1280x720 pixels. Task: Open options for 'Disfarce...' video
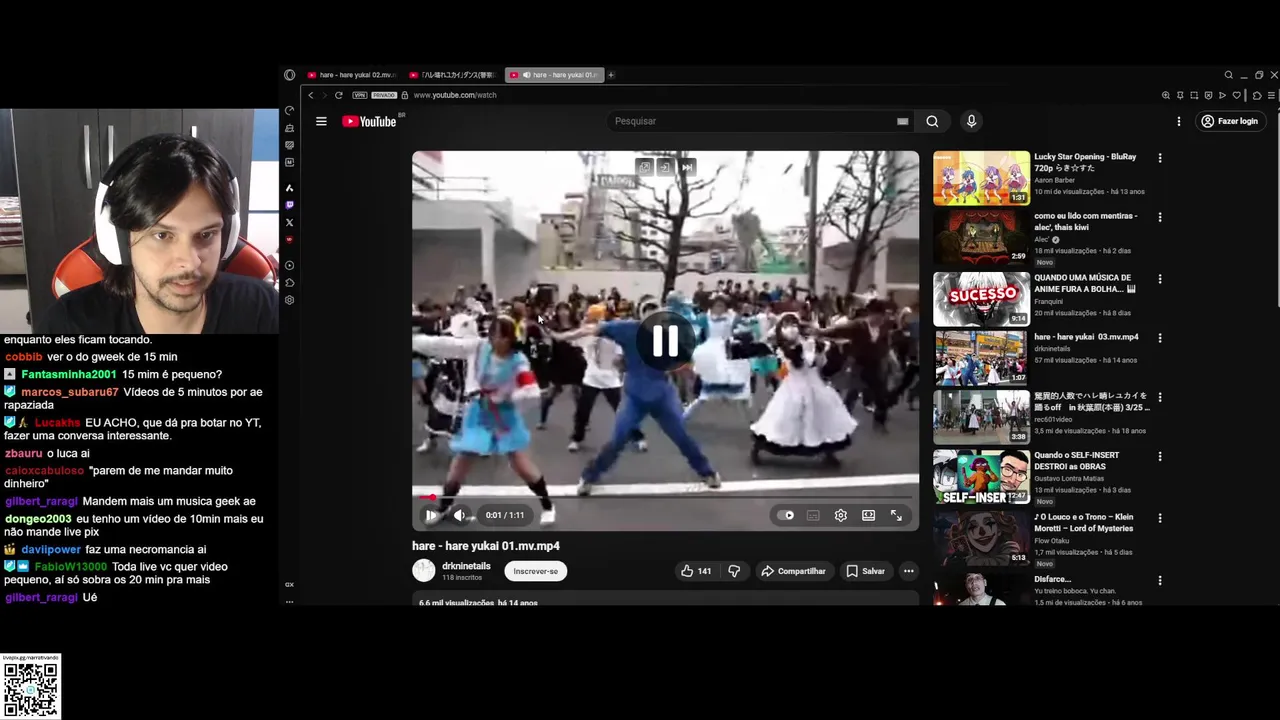[1160, 580]
